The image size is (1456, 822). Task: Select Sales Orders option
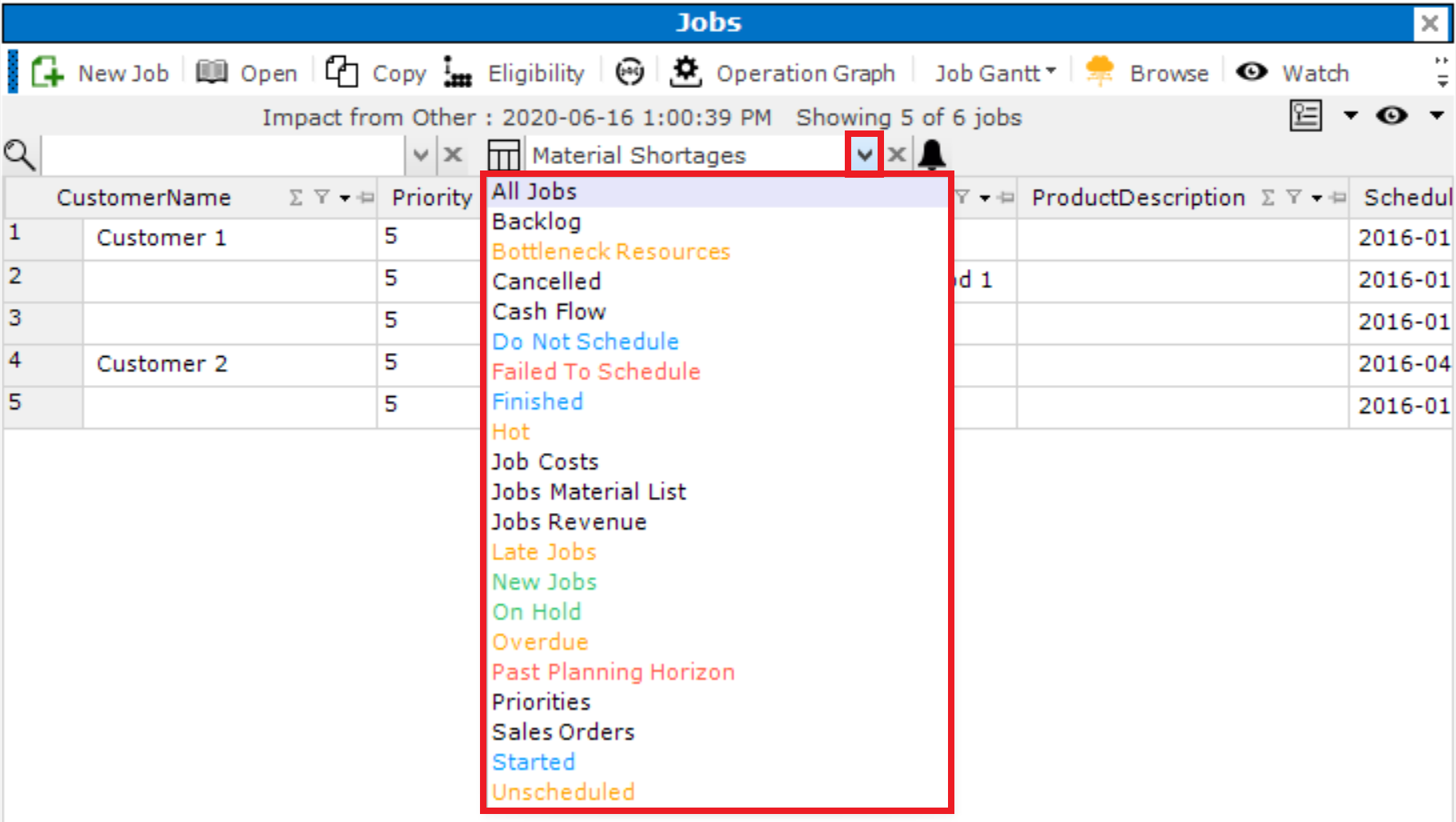[x=718, y=732]
